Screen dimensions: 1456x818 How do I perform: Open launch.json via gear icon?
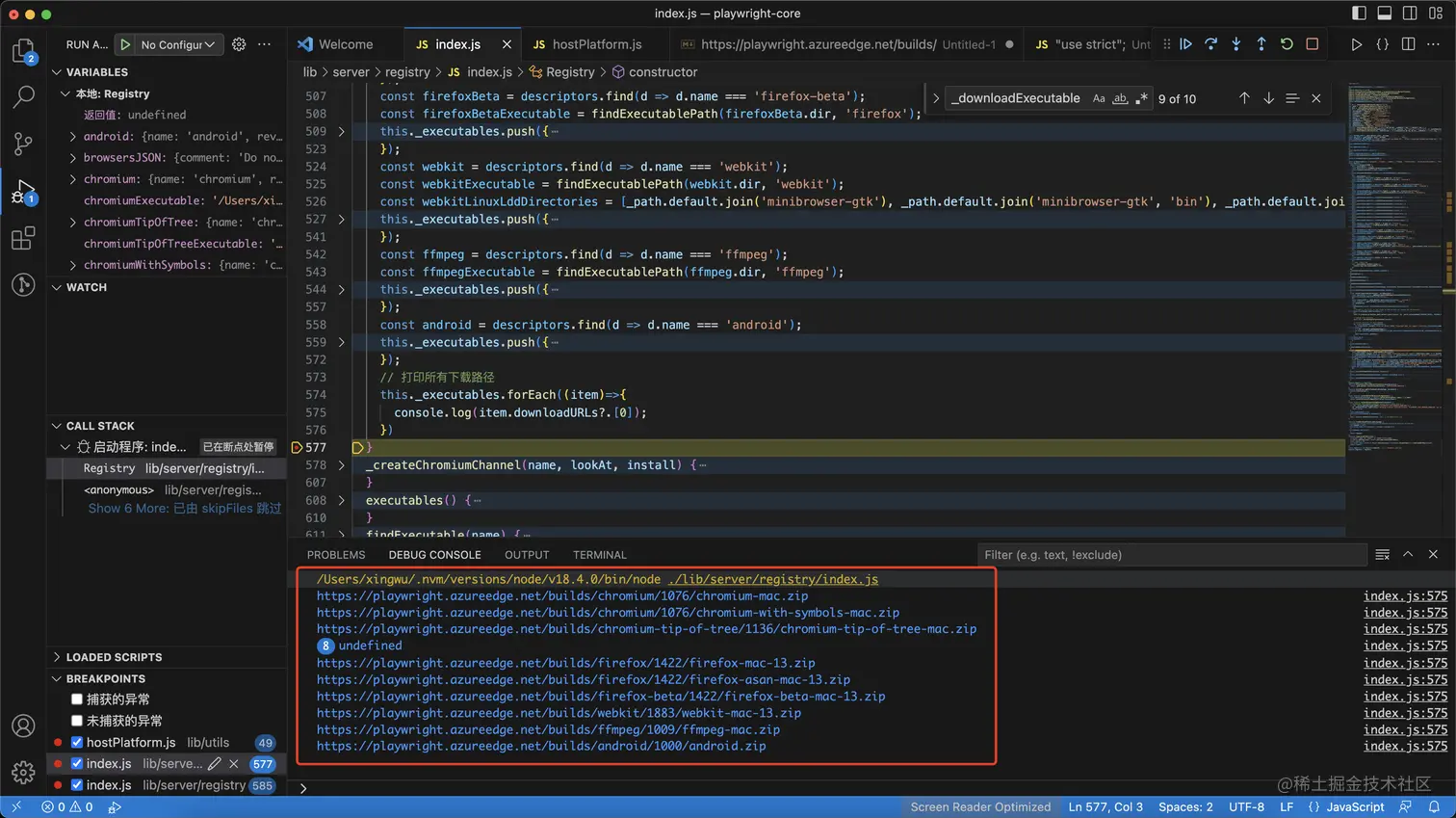(239, 44)
